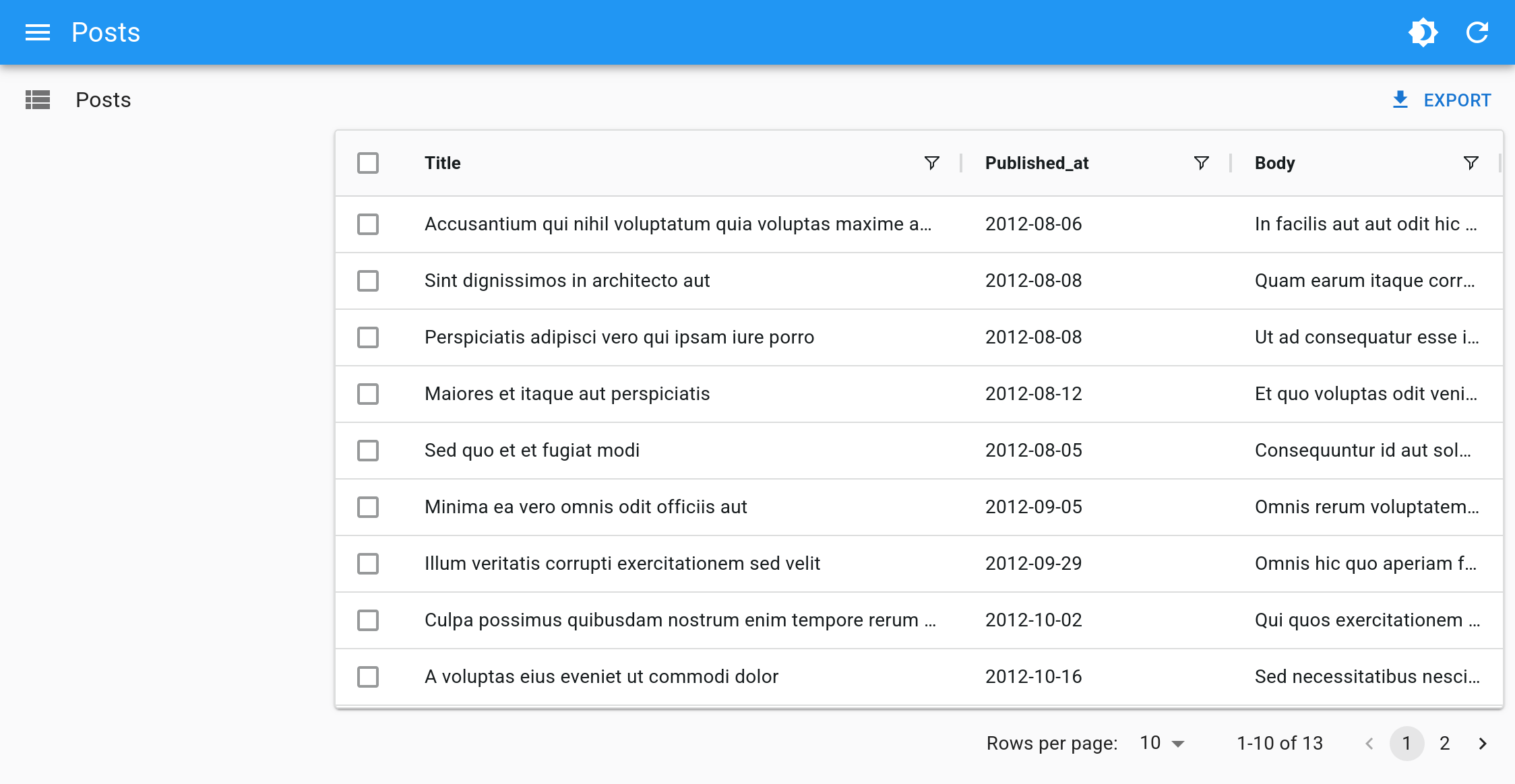The height and width of the screenshot is (784, 1515).
Task: Open the navigation sidebar menu
Action: [x=37, y=32]
